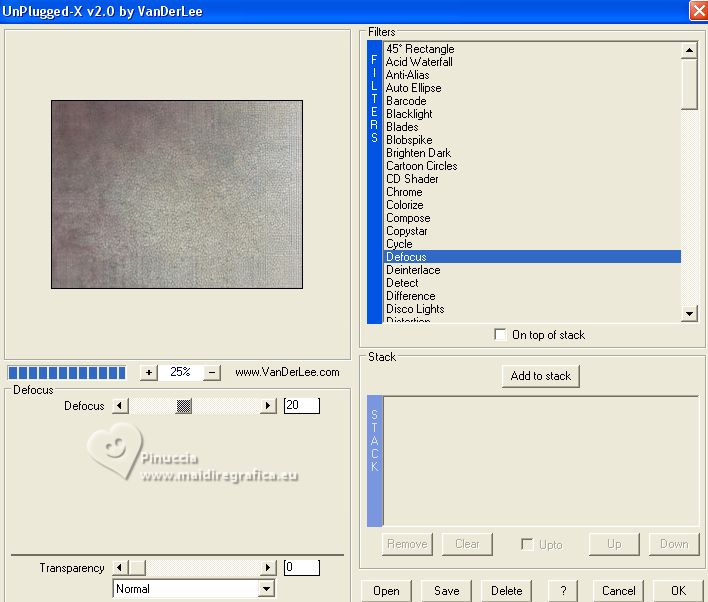Increase Defocus with the right arrow
708x602 pixels.
(x=268, y=406)
